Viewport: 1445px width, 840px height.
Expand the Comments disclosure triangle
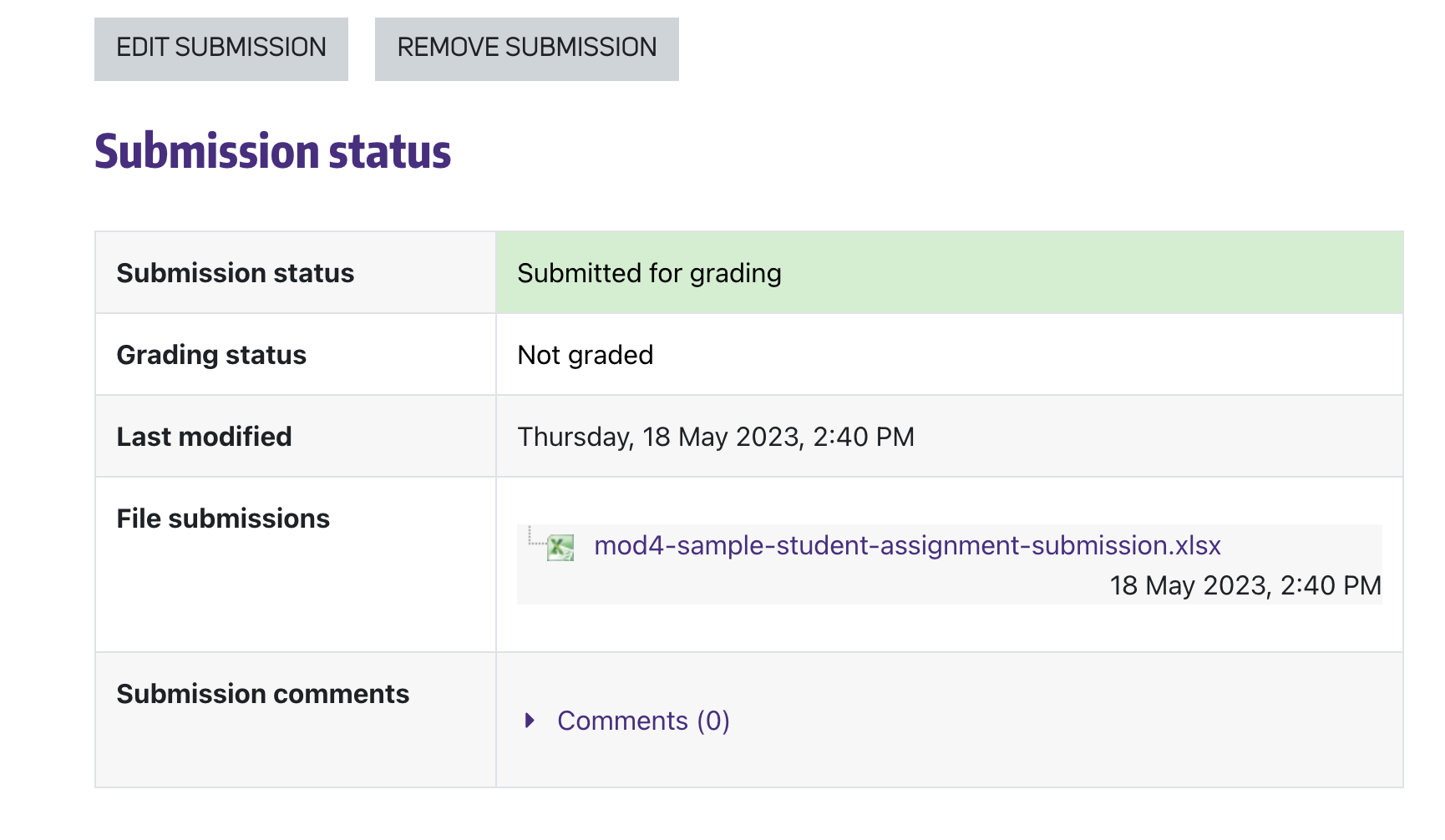(x=530, y=721)
